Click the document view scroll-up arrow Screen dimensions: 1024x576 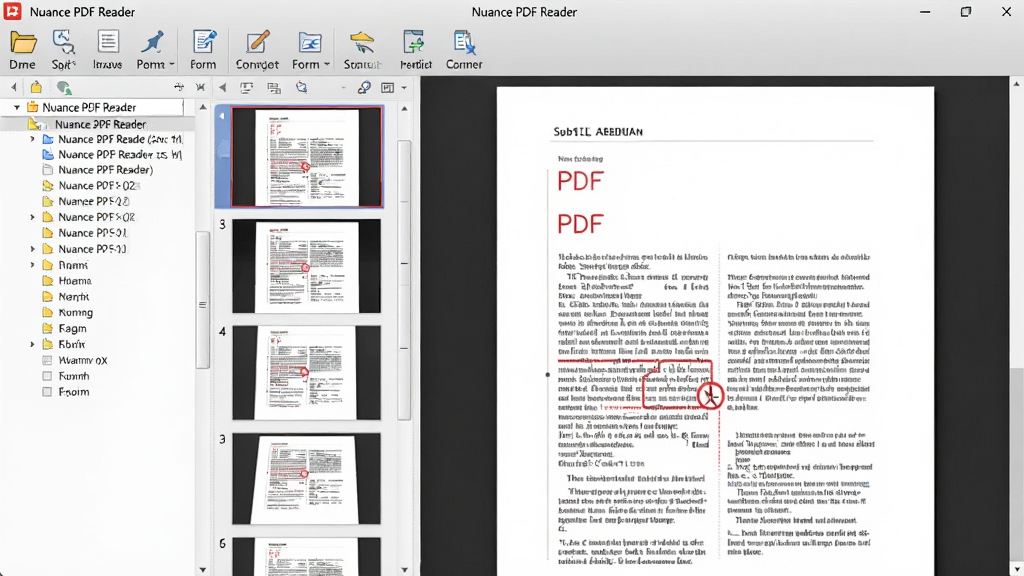click(x=1016, y=84)
